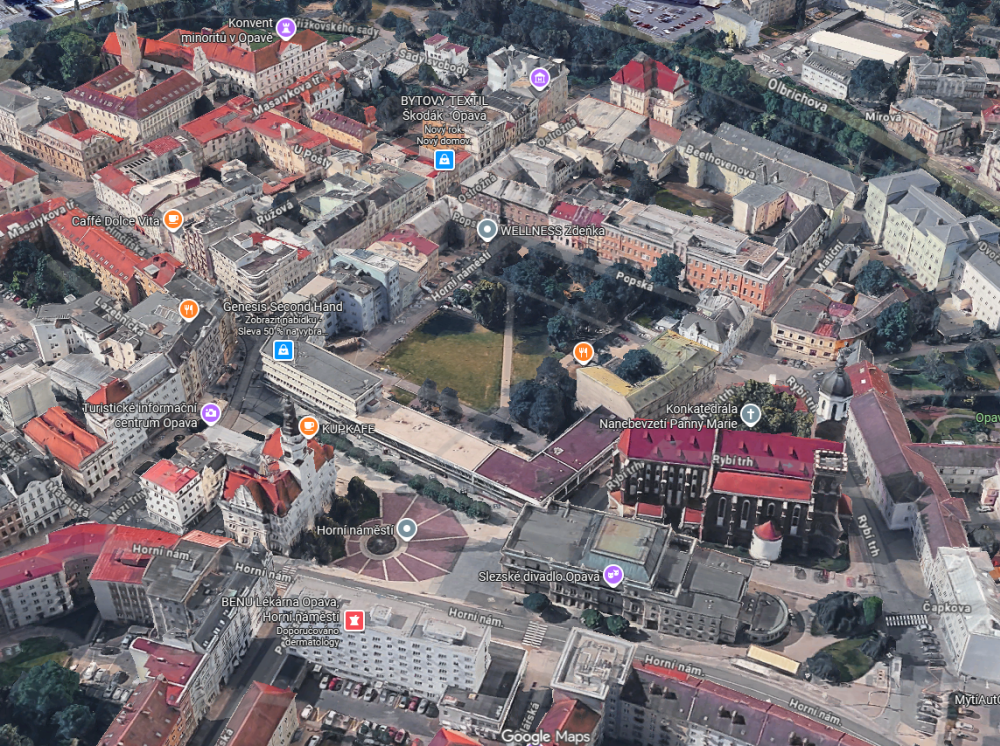Open the Caffé Dolce Vita cafe marker
Viewport: 1000px width, 746px height.
(x=173, y=219)
